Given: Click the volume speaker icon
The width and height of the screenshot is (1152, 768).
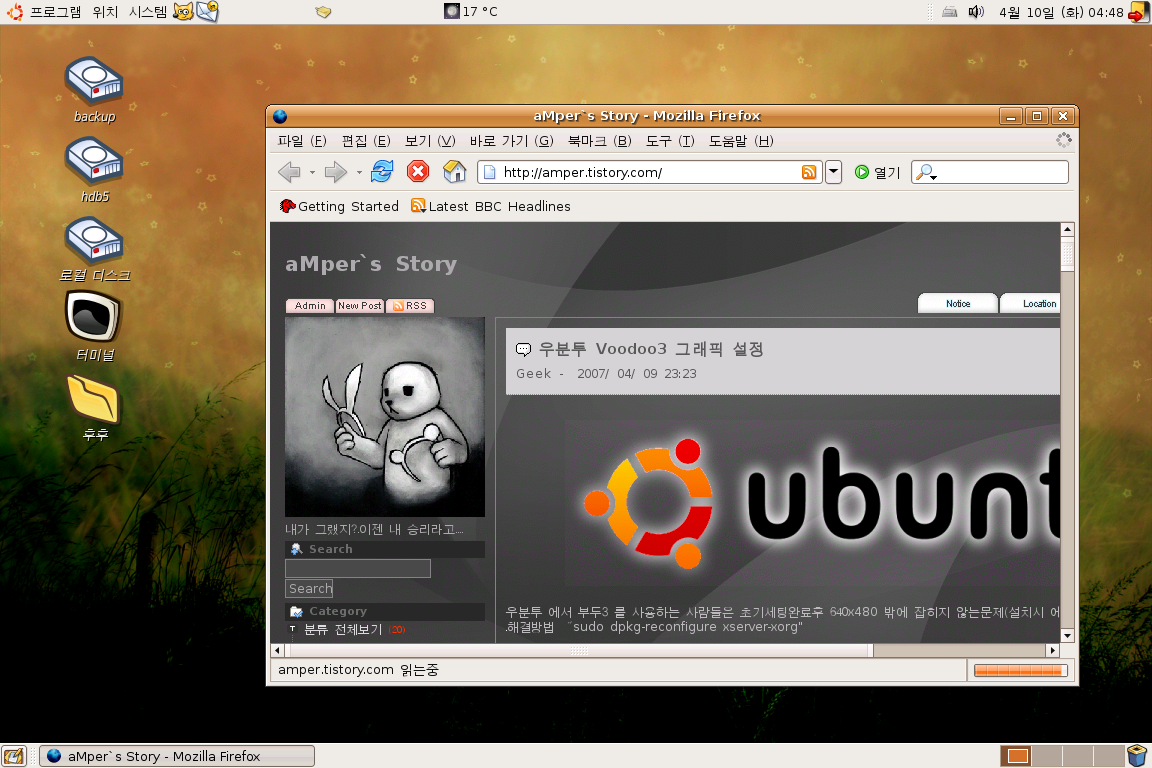Looking at the screenshot, I should pyautogui.click(x=976, y=12).
